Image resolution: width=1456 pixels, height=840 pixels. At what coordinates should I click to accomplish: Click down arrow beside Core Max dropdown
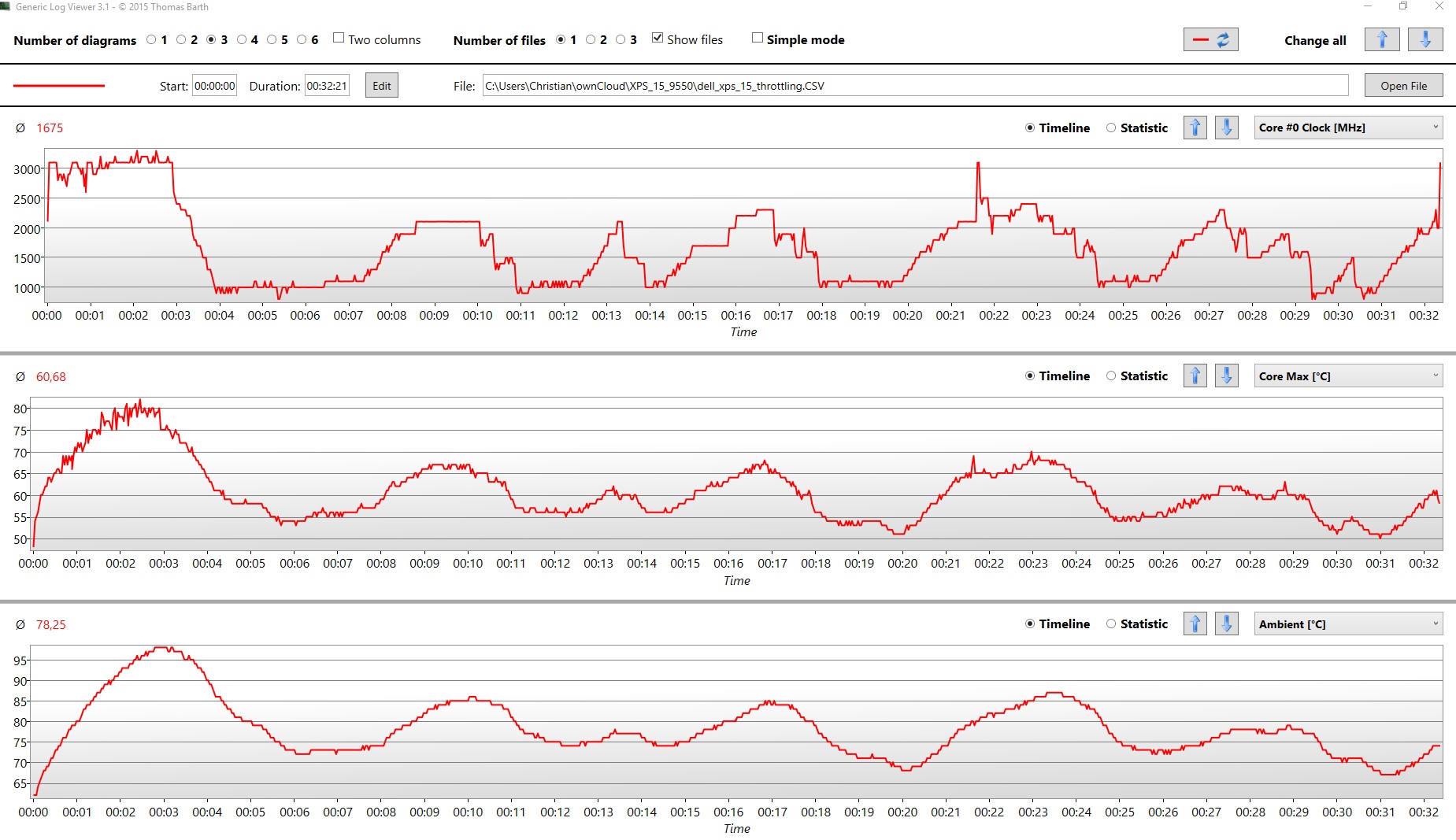point(1226,376)
